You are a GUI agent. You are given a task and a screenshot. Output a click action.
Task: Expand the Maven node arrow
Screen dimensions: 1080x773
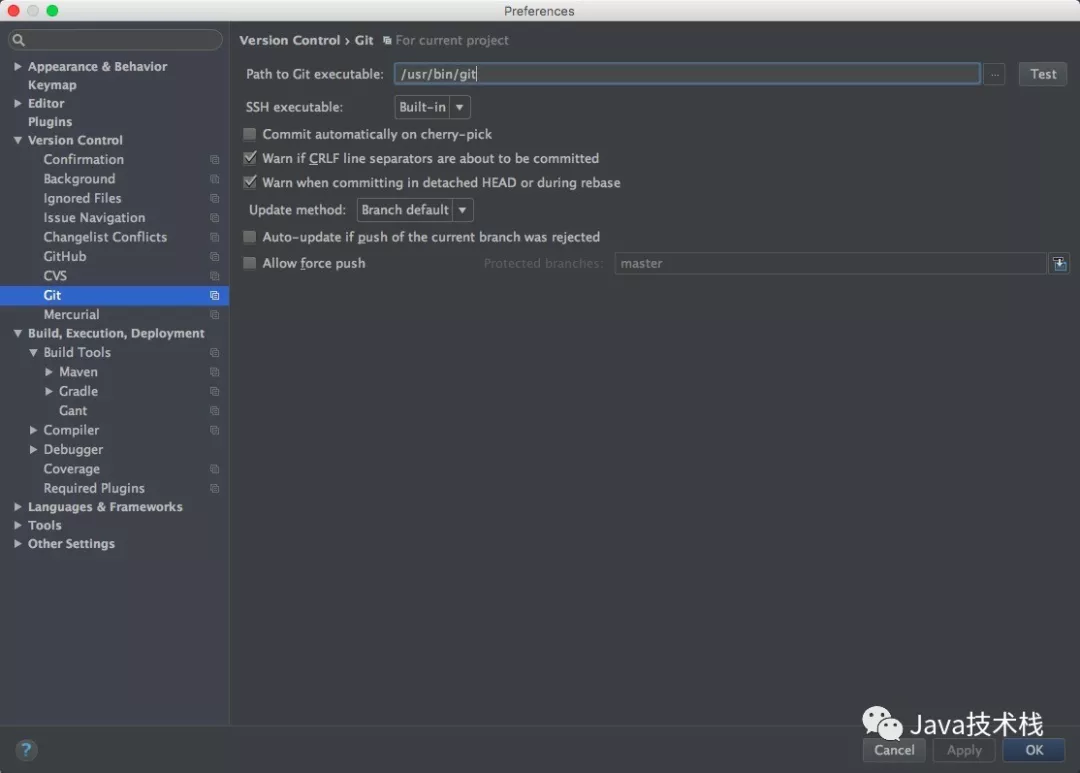pyautogui.click(x=49, y=372)
